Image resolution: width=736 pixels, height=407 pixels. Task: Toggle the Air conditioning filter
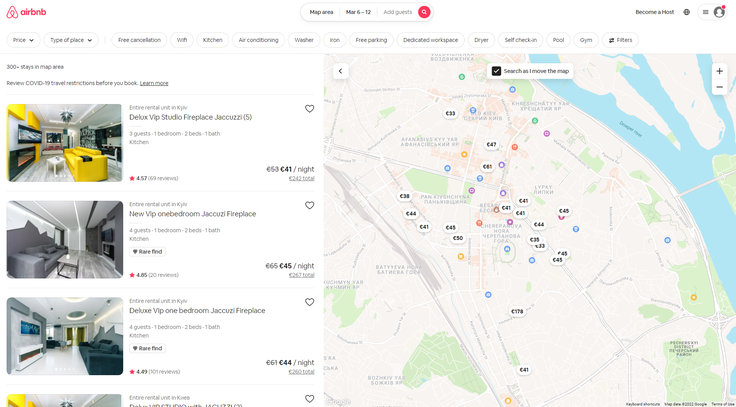coord(258,40)
